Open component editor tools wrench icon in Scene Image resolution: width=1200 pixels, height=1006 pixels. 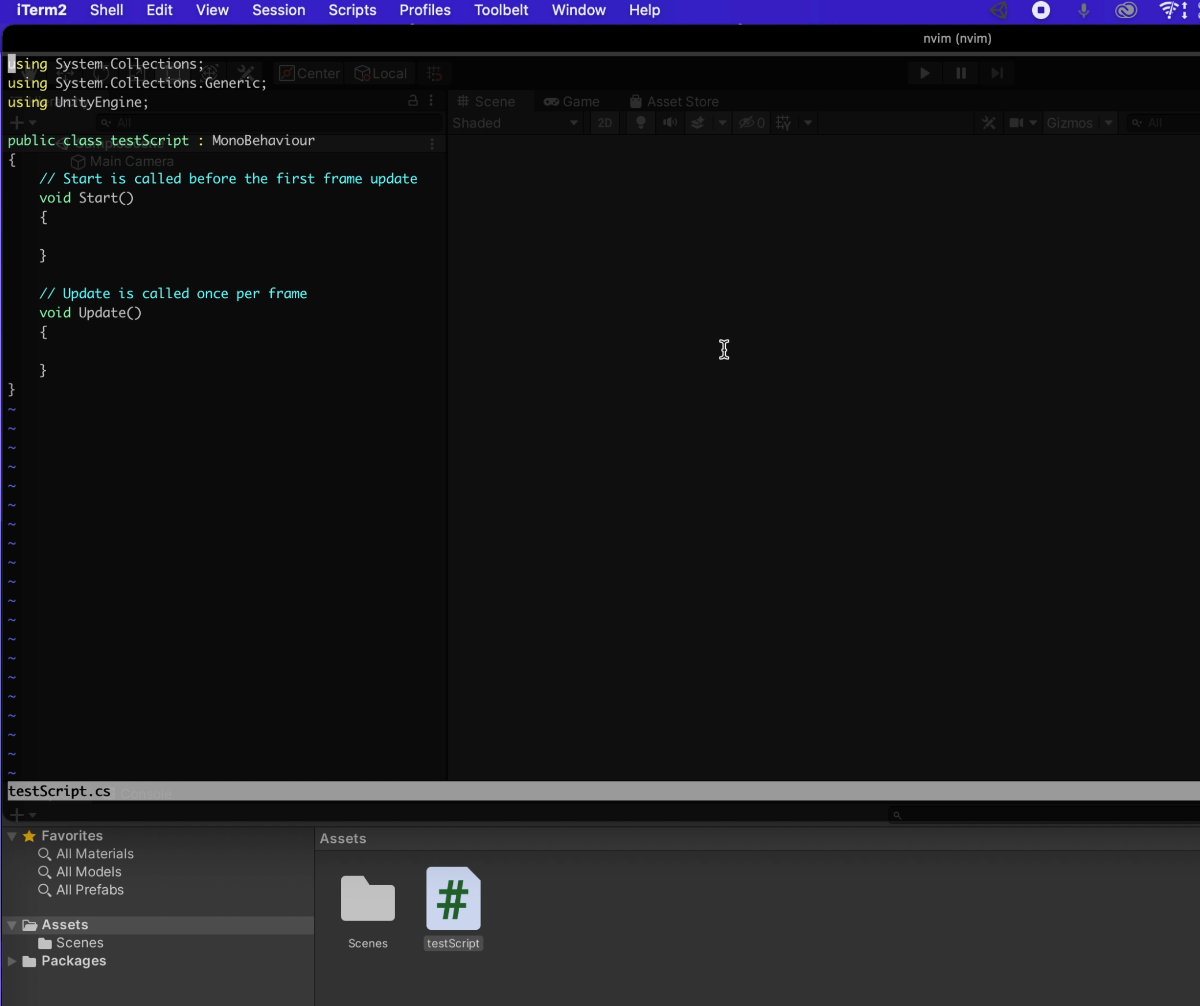[x=989, y=123]
